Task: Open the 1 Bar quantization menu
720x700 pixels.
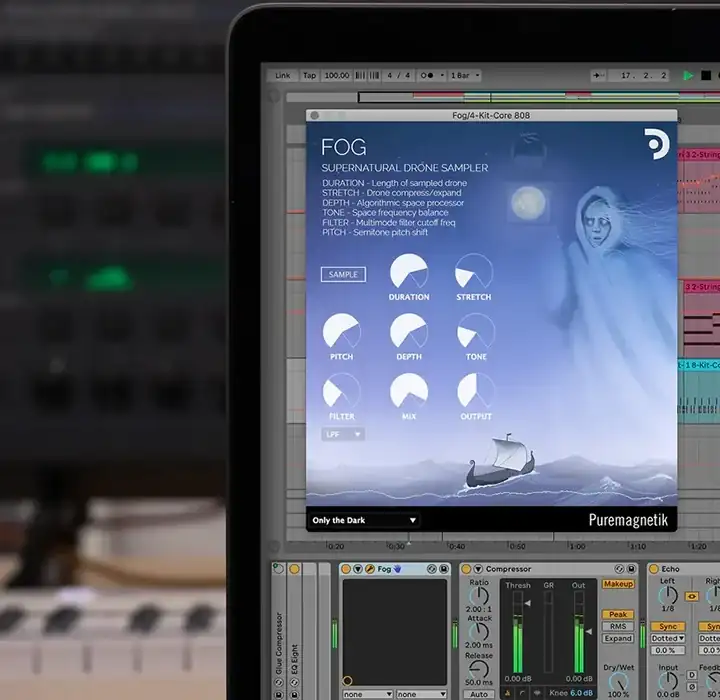Action: (465, 75)
